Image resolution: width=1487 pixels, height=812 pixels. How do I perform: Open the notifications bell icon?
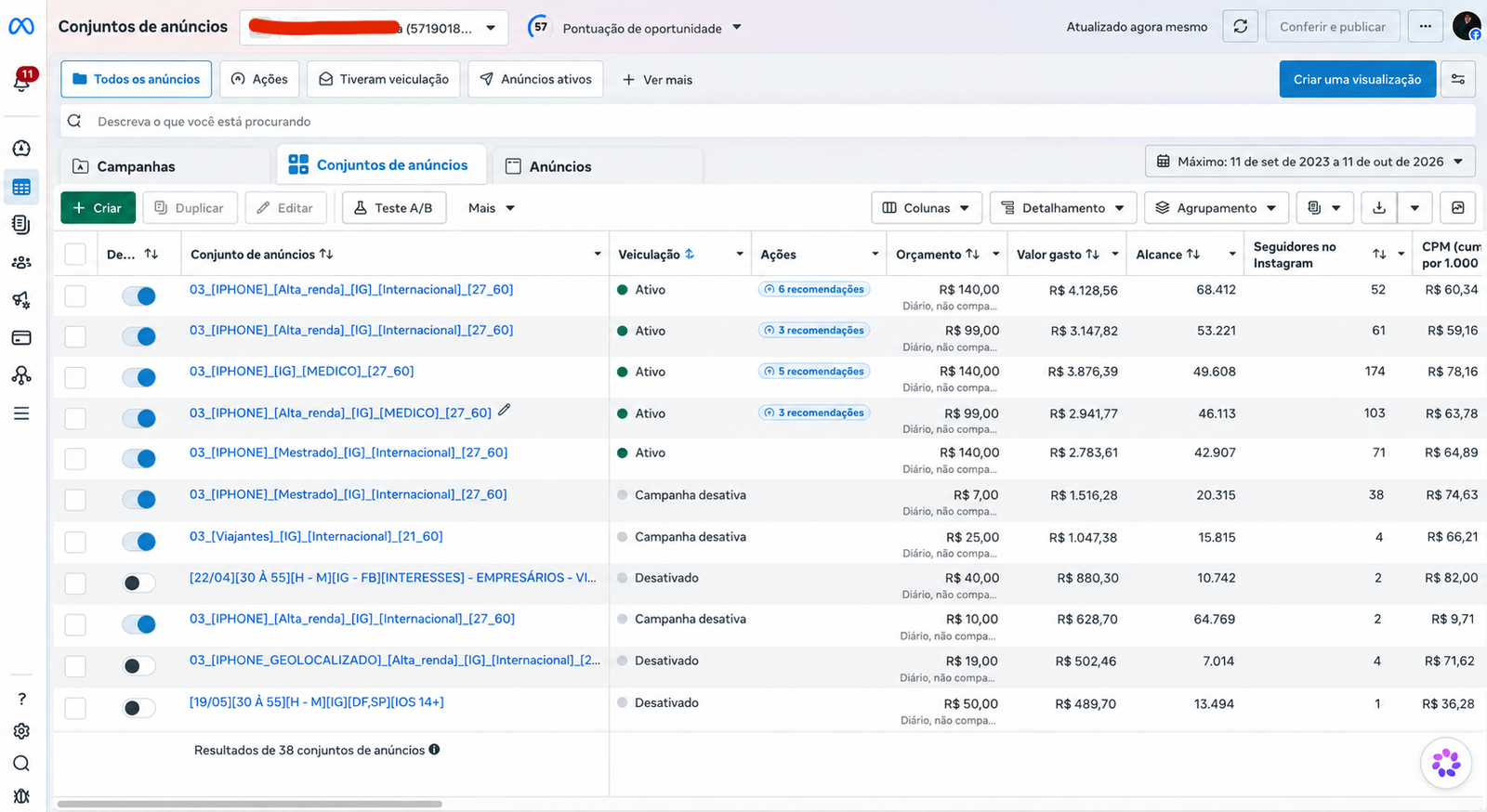21,82
